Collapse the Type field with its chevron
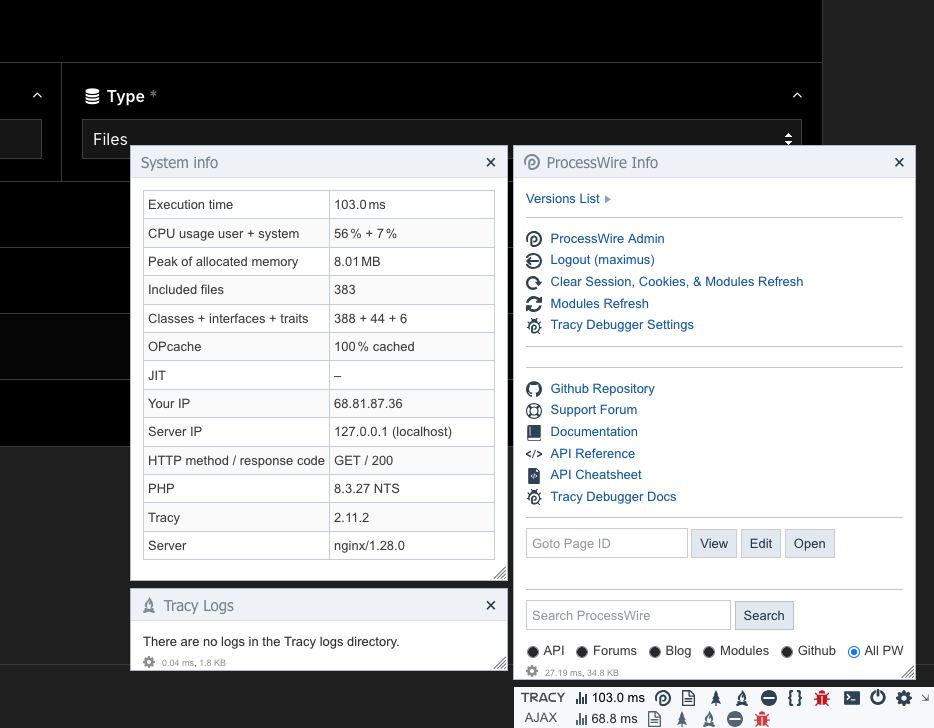 point(797,96)
